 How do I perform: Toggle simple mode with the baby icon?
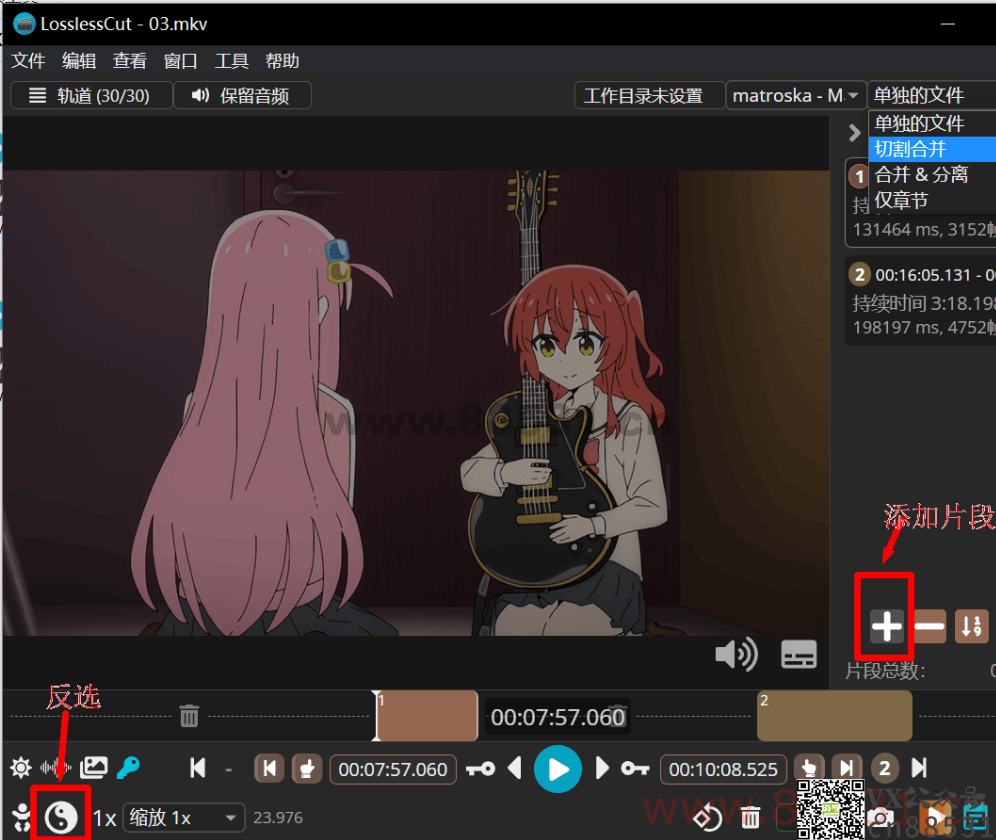pyautogui.click(x=22, y=817)
